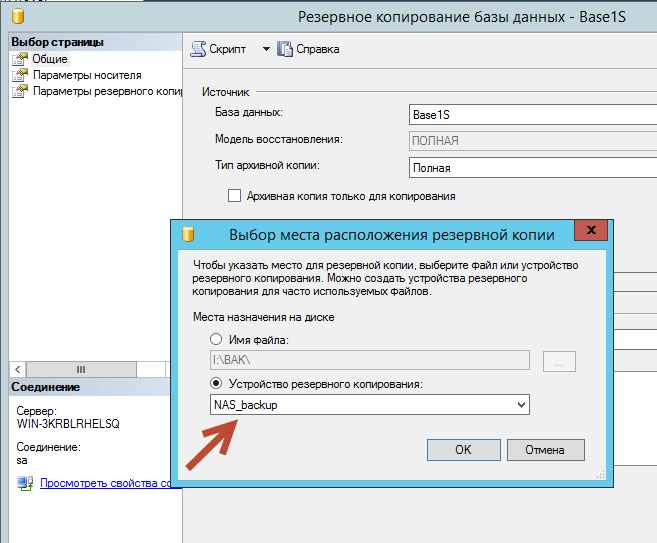Click the Параметры носителя page icon
Screen dimensions: 657x543
click(x=20, y=75)
